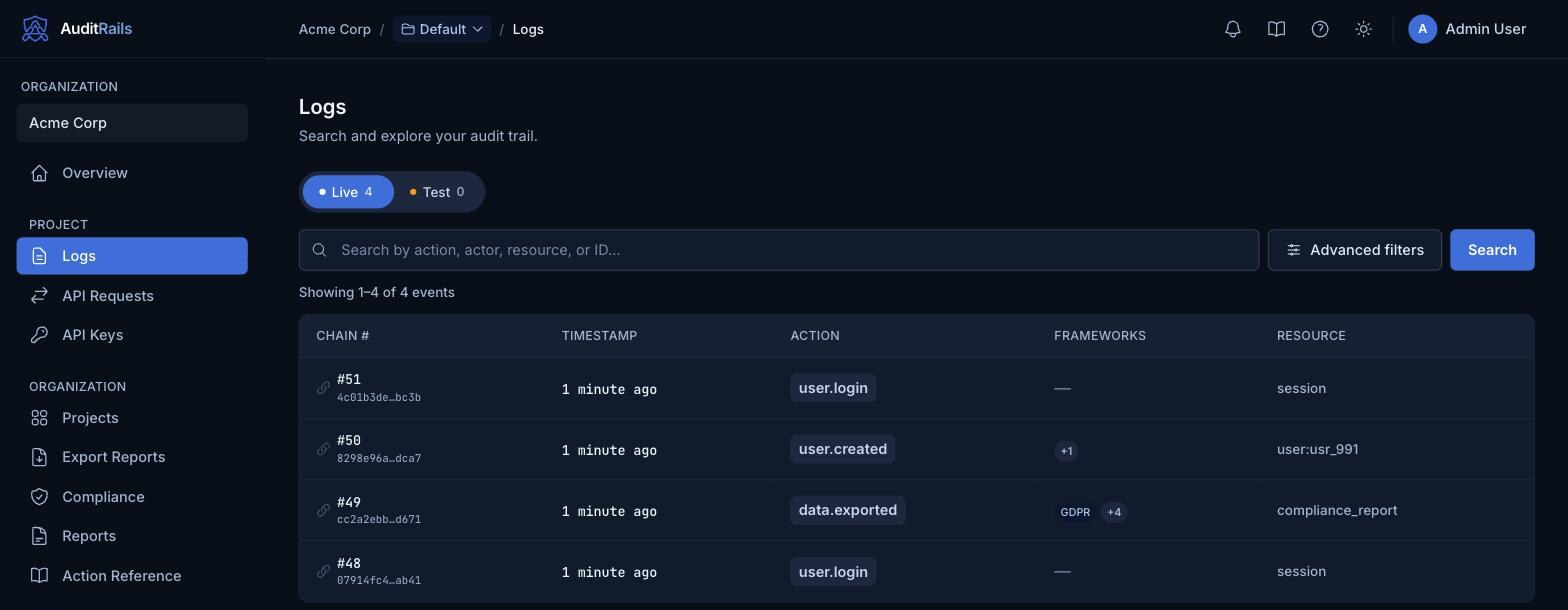The image size is (1568, 610).
Task: Click the Overview home icon
Action: (x=39, y=173)
